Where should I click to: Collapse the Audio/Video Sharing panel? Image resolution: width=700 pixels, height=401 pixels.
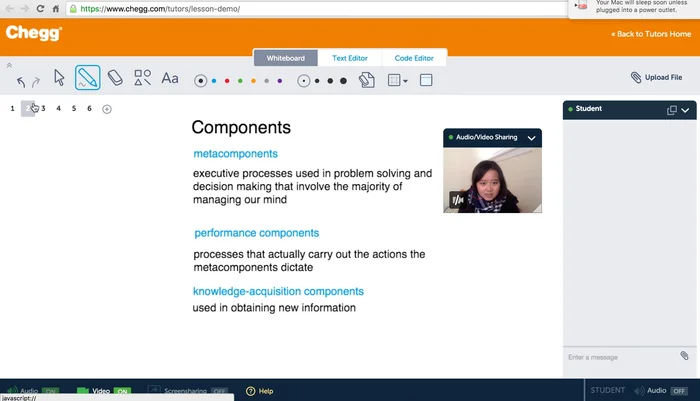(532, 137)
